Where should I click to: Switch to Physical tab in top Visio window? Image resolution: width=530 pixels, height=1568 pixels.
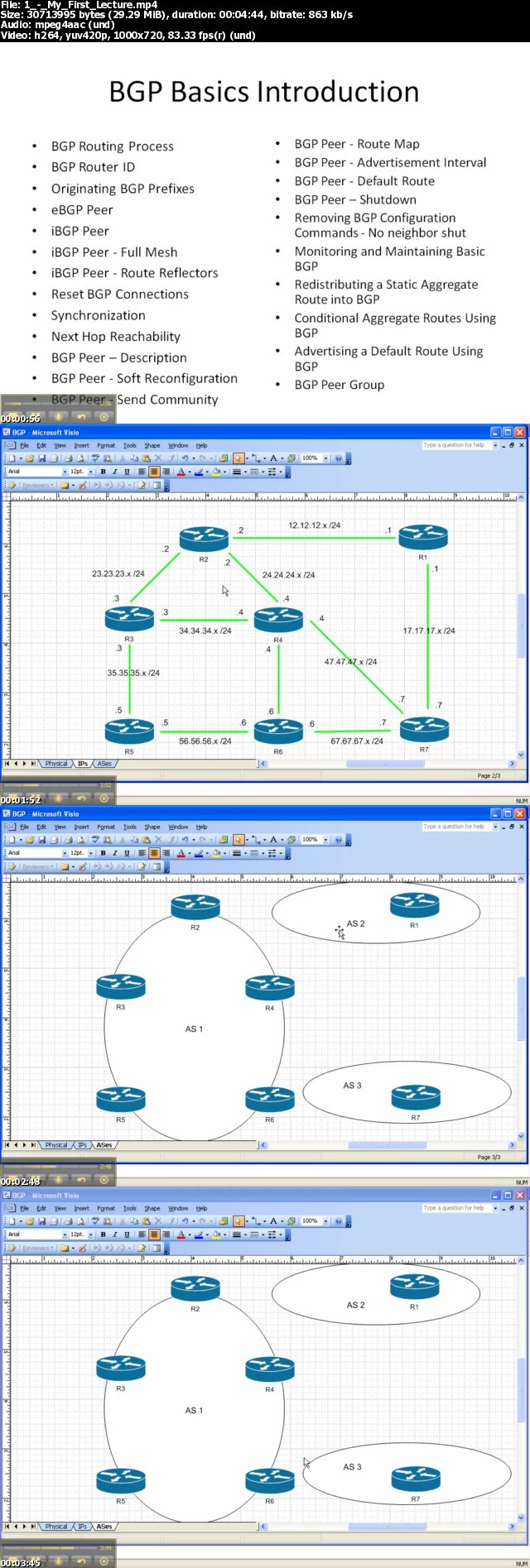[x=56, y=764]
